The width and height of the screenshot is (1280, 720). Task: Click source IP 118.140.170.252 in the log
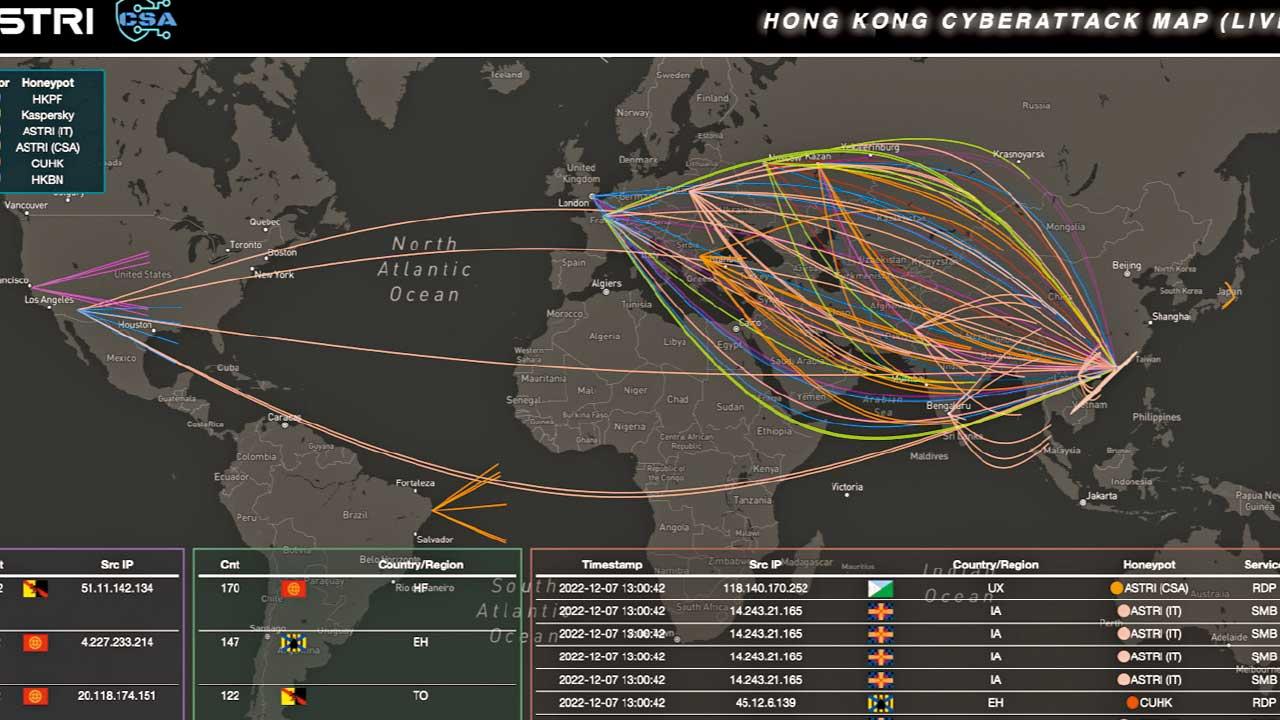(765, 588)
